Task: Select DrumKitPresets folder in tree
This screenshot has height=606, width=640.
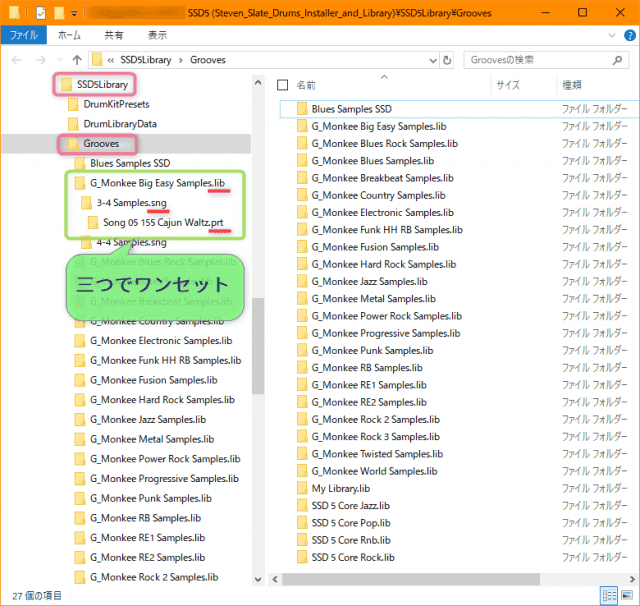Action: click(116, 104)
